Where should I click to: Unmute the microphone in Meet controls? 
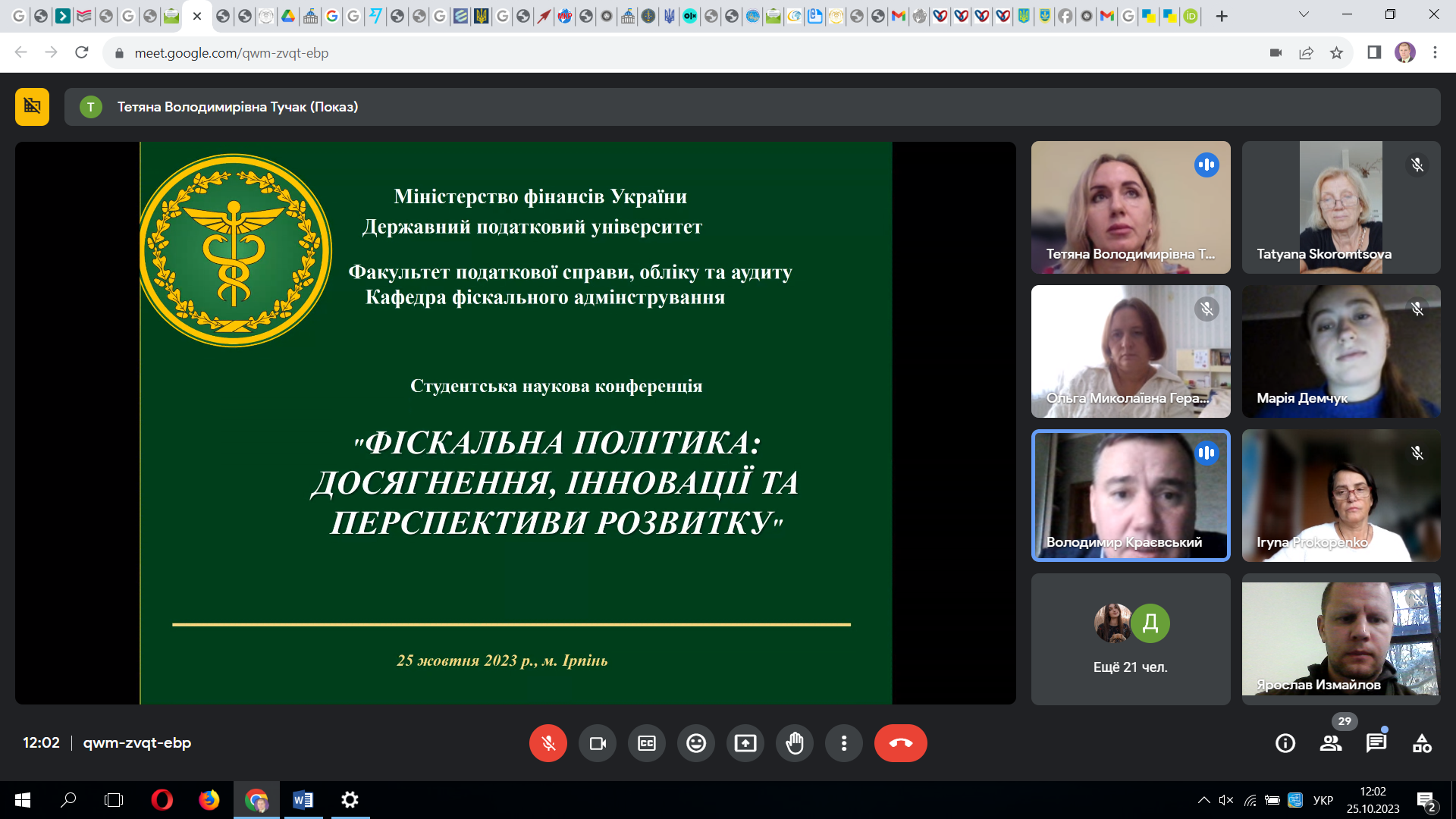548,743
